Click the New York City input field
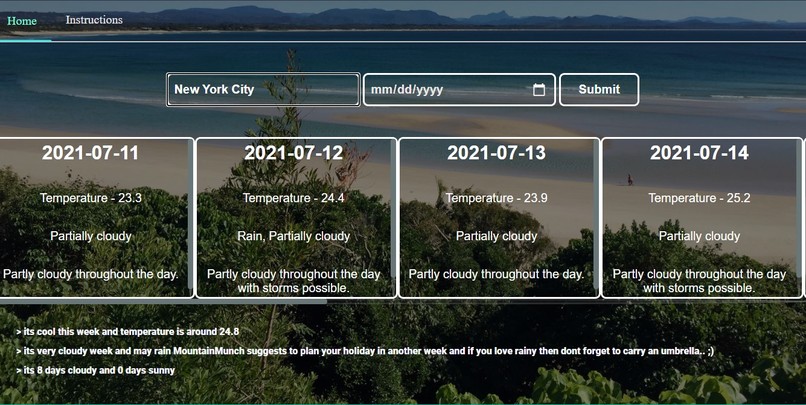This screenshot has width=806, height=405. pos(263,89)
